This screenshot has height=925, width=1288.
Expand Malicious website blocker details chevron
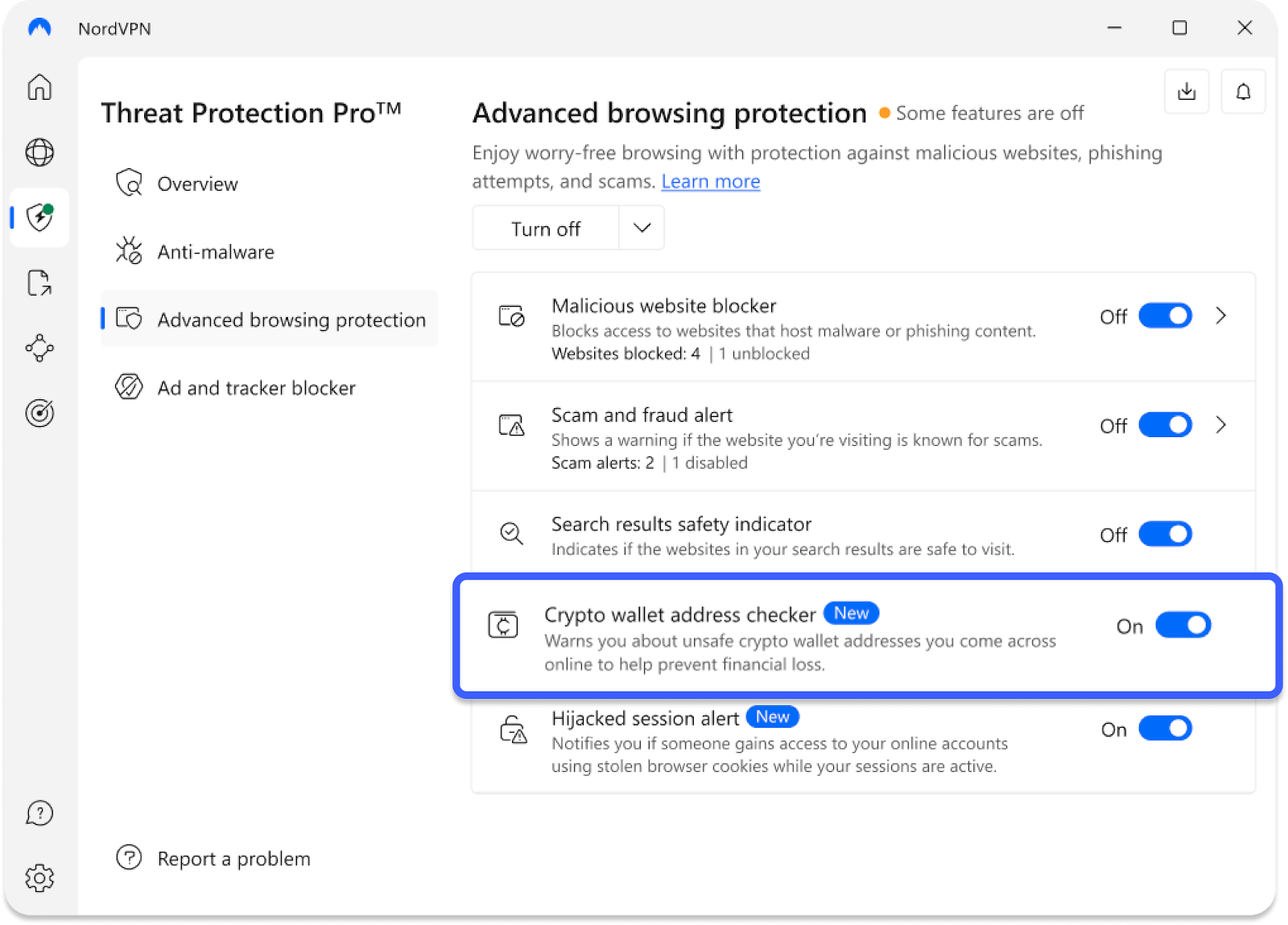tap(1221, 316)
